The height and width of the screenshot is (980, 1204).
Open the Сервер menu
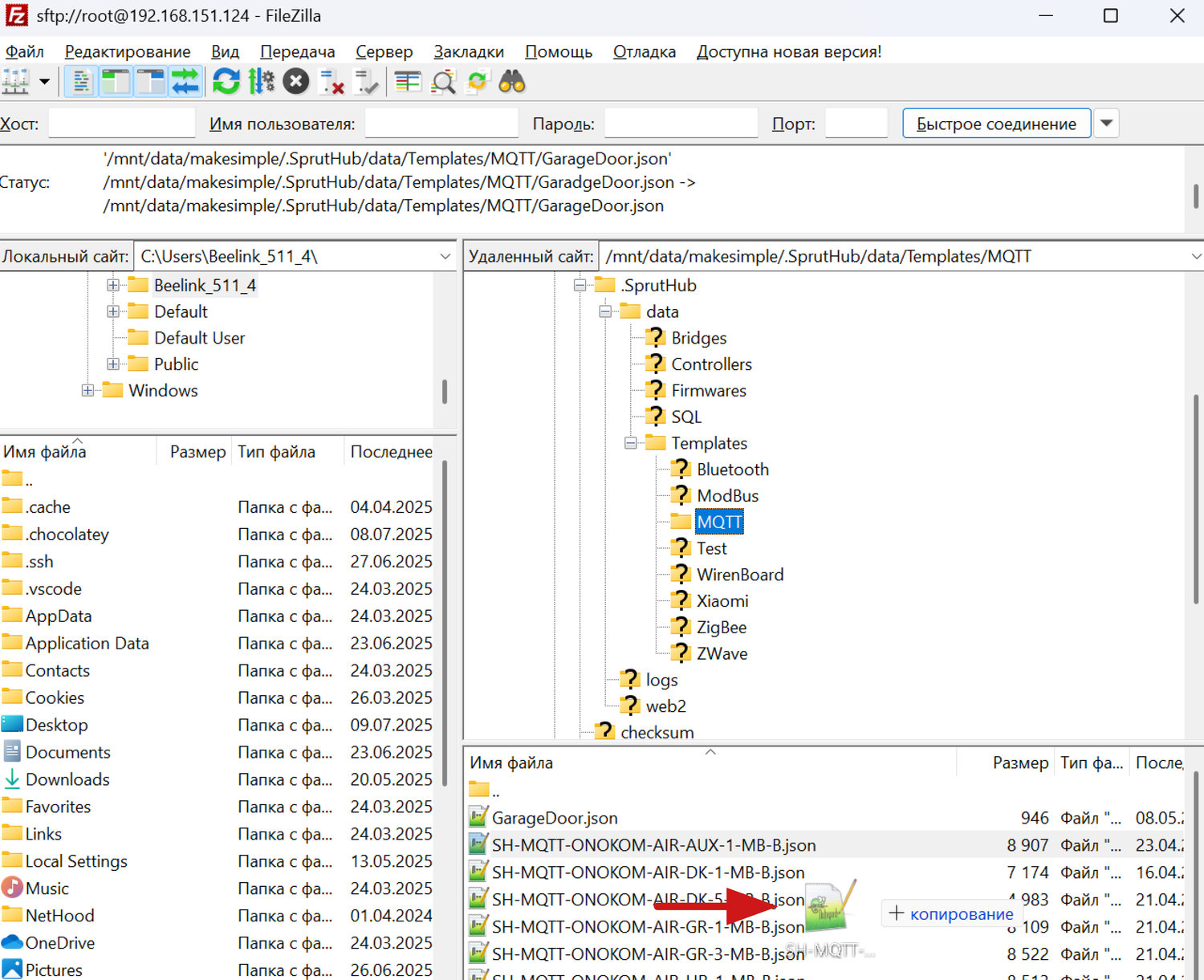coord(384,51)
